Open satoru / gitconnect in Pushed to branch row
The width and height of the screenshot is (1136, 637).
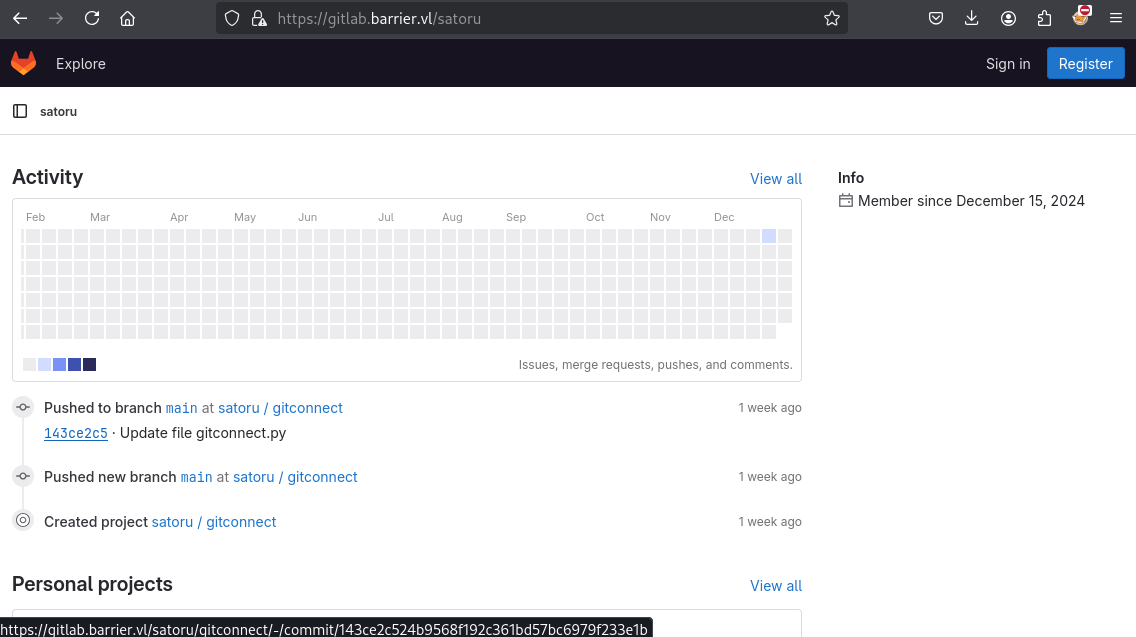point(280,408)
